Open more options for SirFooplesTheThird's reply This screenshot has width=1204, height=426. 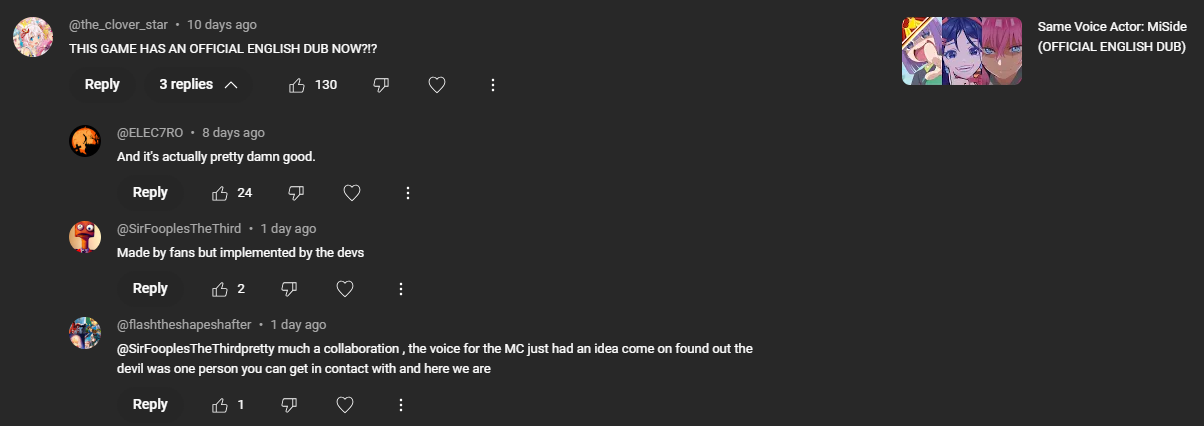(x=401, y=289)
